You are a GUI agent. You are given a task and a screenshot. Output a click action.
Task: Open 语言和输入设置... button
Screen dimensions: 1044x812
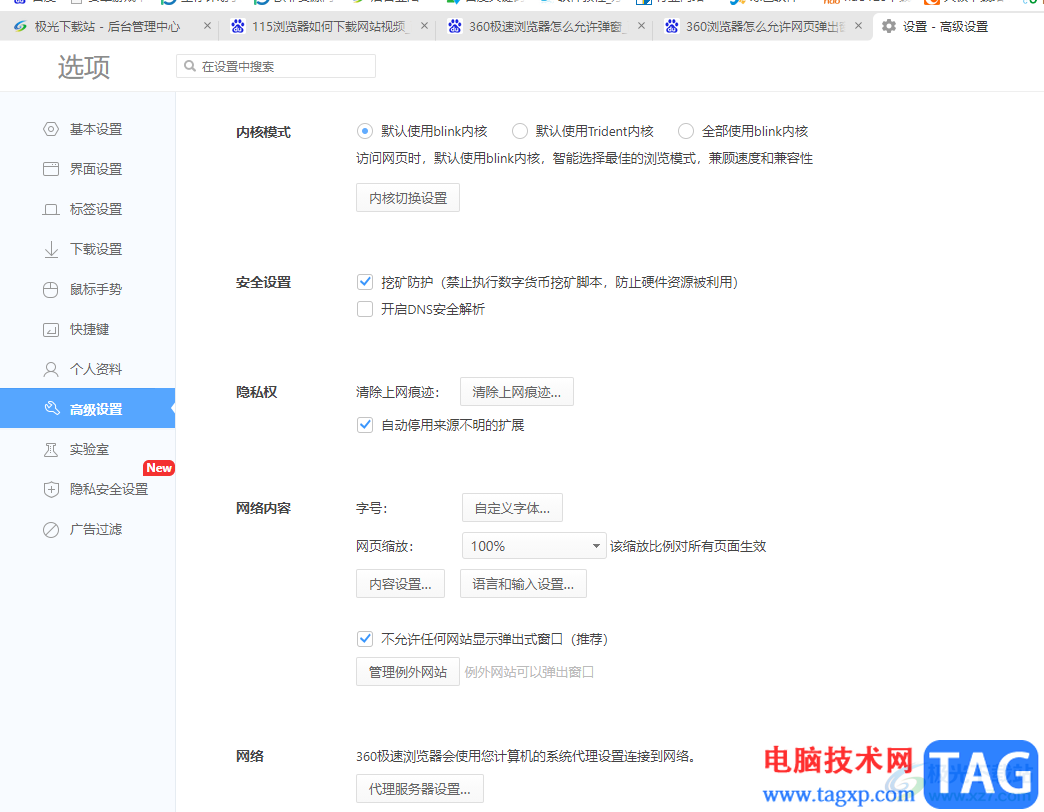[523, 584]
